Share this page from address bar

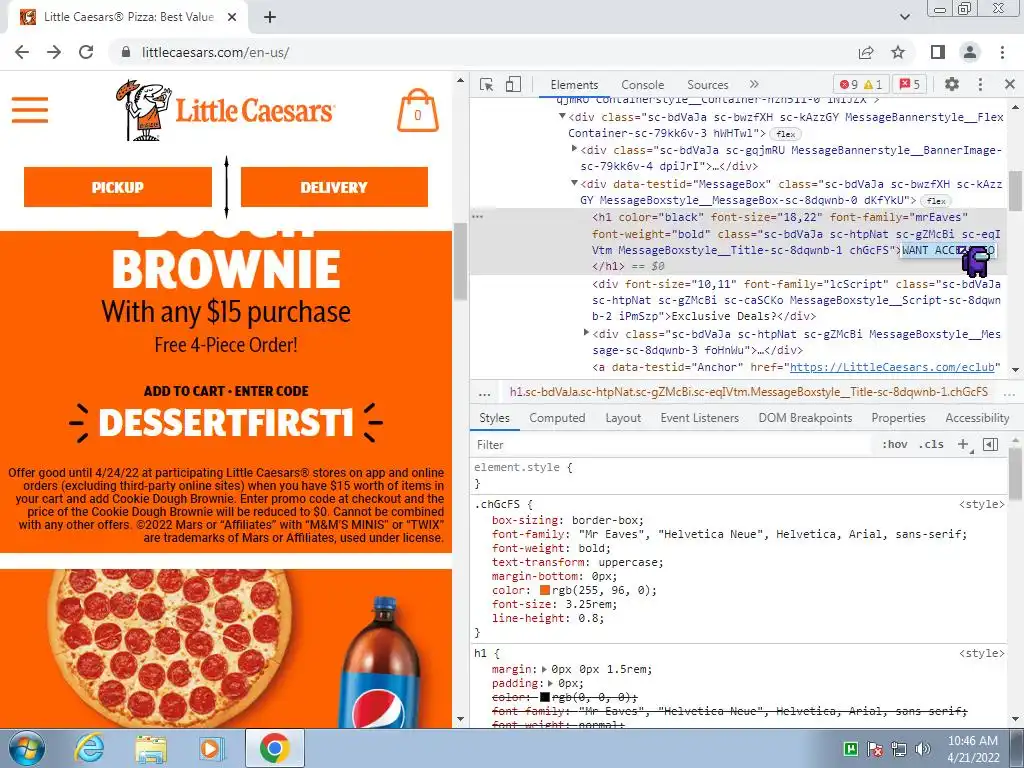pyautogui.click(x=866, y=52)
